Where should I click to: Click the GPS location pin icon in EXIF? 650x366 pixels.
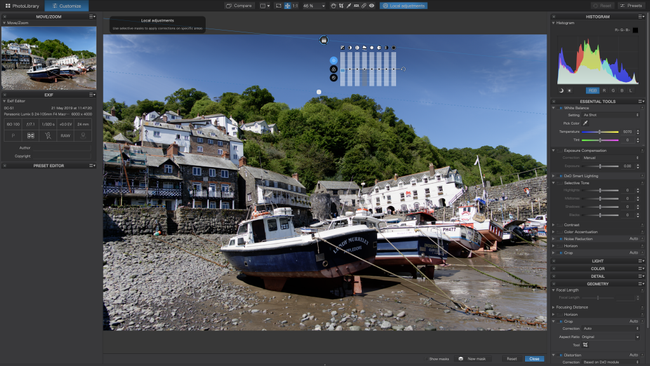click(x=83, y=136)
